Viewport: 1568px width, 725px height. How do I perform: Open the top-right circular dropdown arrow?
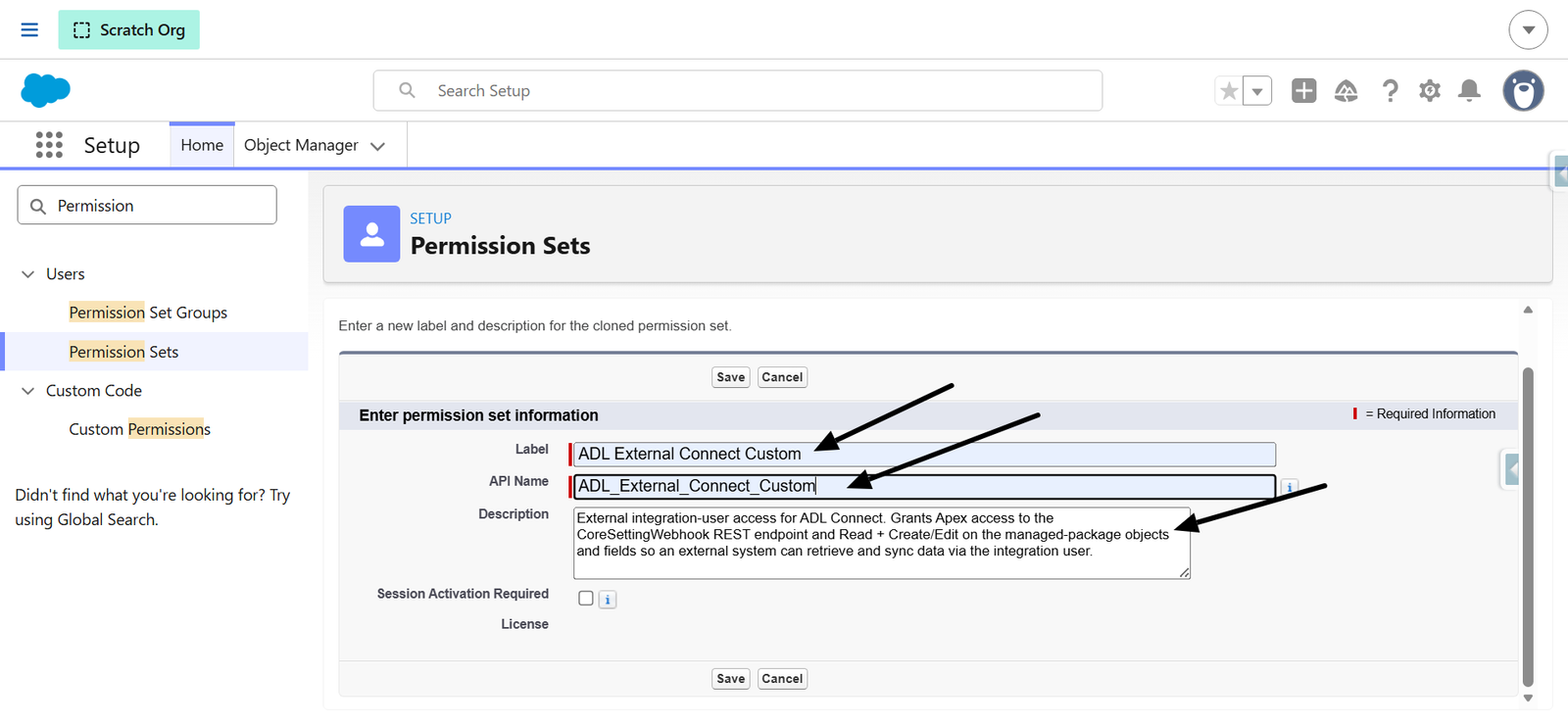(x=1528, y=29)
